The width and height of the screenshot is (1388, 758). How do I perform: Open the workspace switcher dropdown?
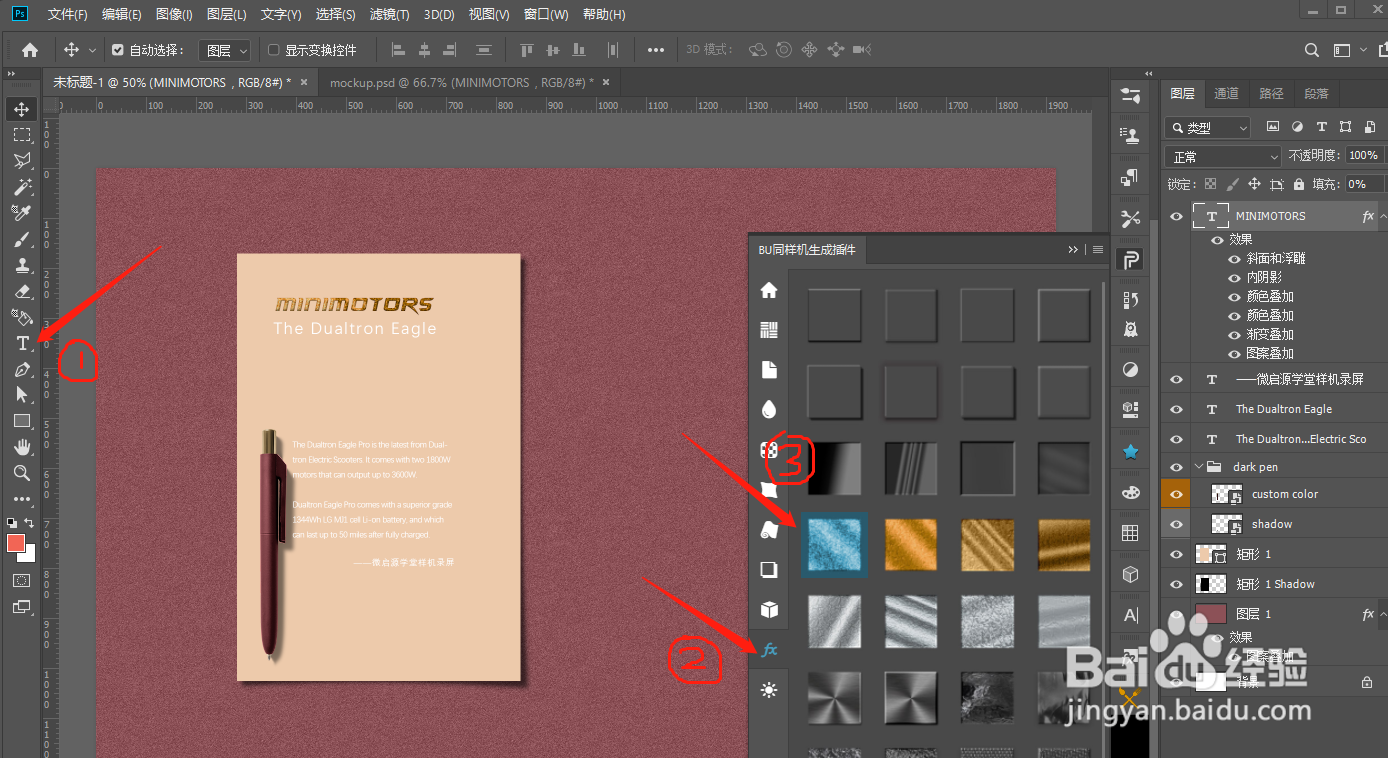(x=1347, y=50)
